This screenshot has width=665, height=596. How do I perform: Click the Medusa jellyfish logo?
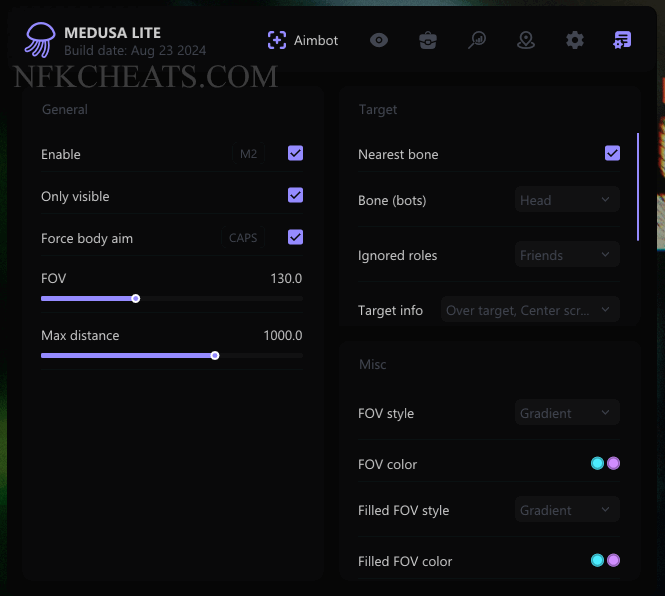[40, 40]
